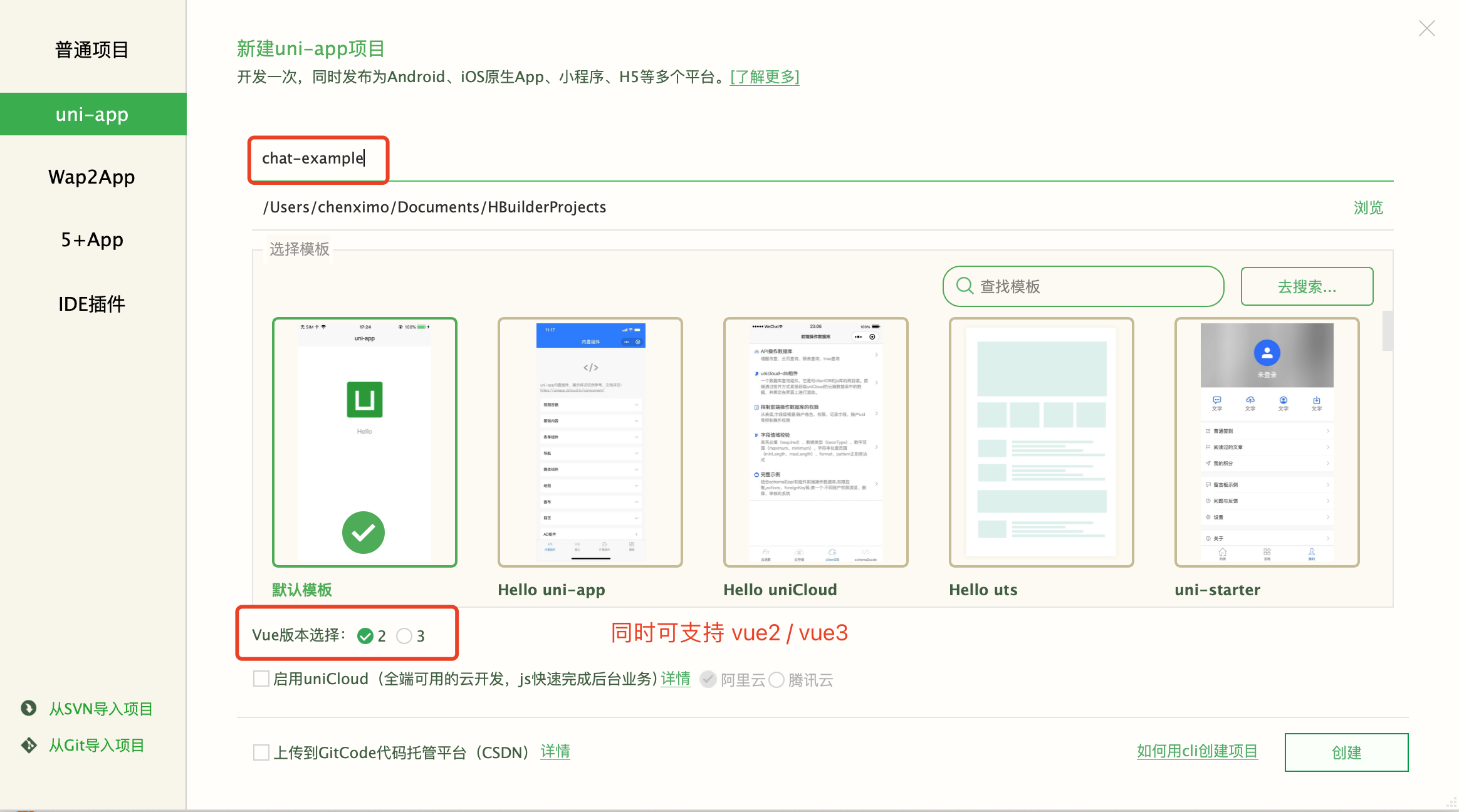Switch to the Wap2App project type

pyautogui.click(x=92, y=177)
